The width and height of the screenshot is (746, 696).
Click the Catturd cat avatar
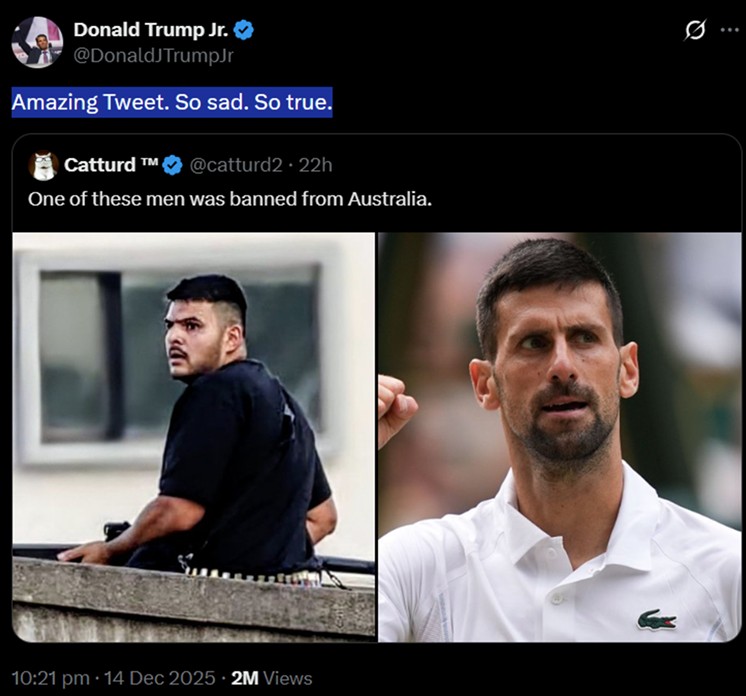[43, 165]
